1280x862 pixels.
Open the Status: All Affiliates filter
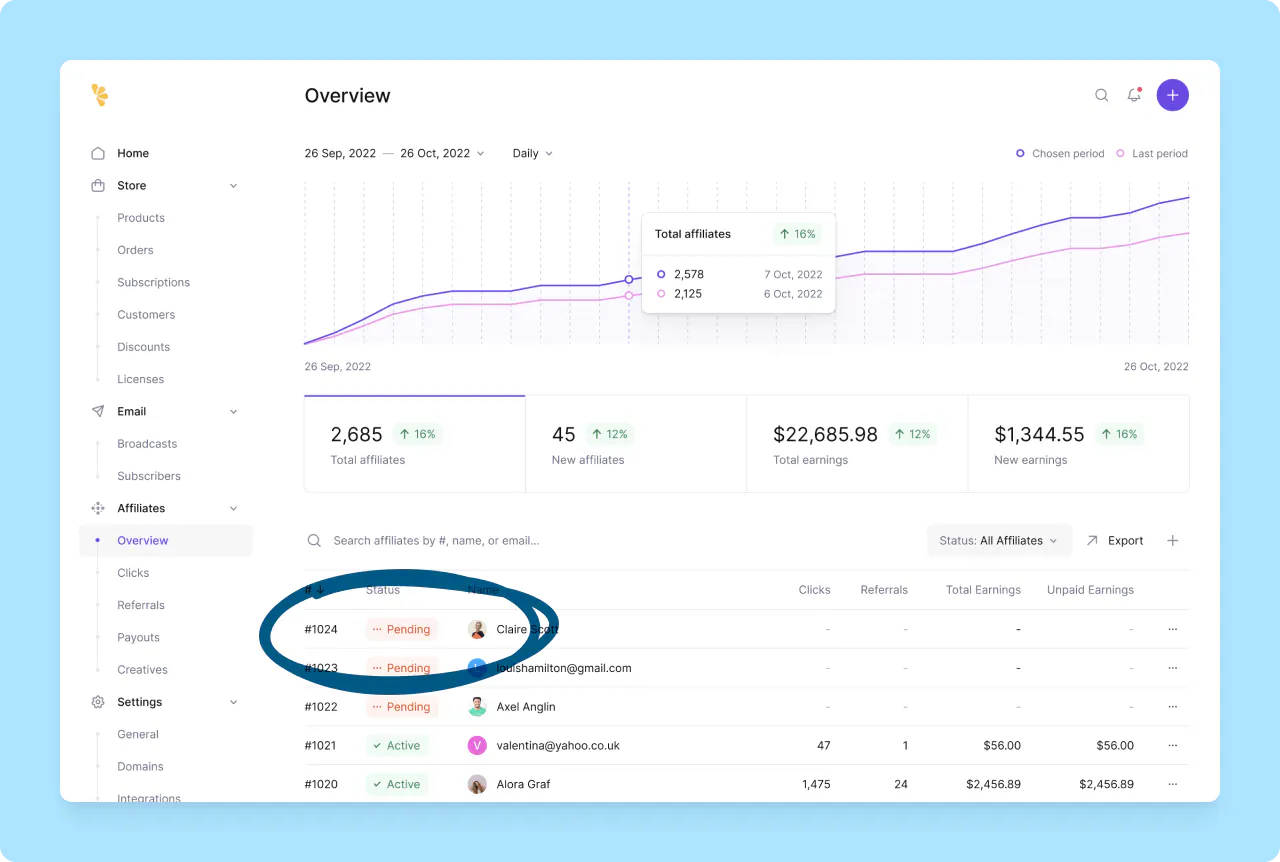(x=998, y=540)
